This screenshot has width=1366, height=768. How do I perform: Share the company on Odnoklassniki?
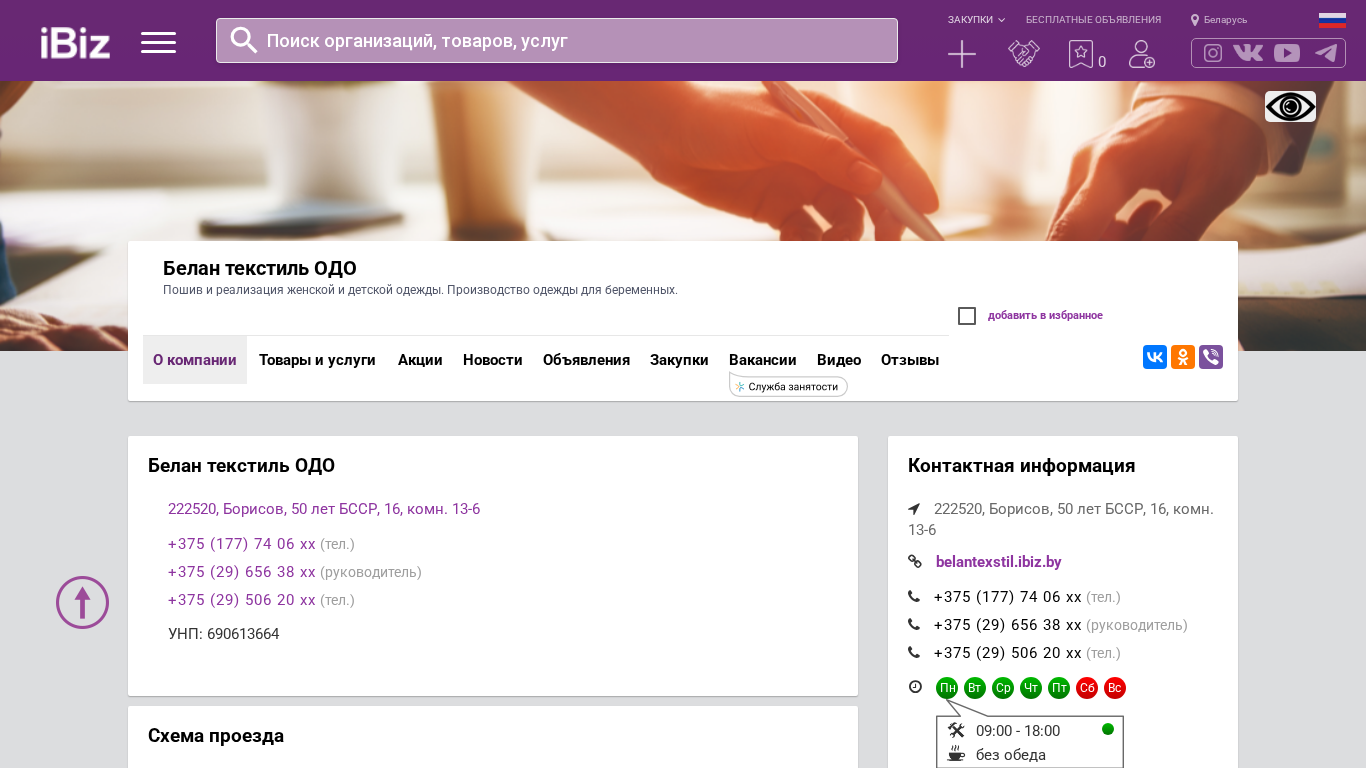[1182, 357]
